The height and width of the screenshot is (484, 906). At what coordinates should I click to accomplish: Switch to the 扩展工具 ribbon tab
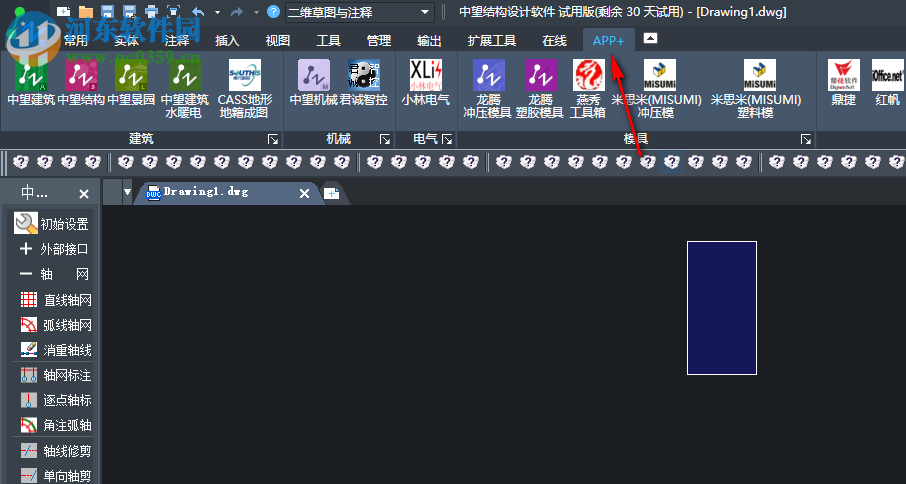[492, 40]
